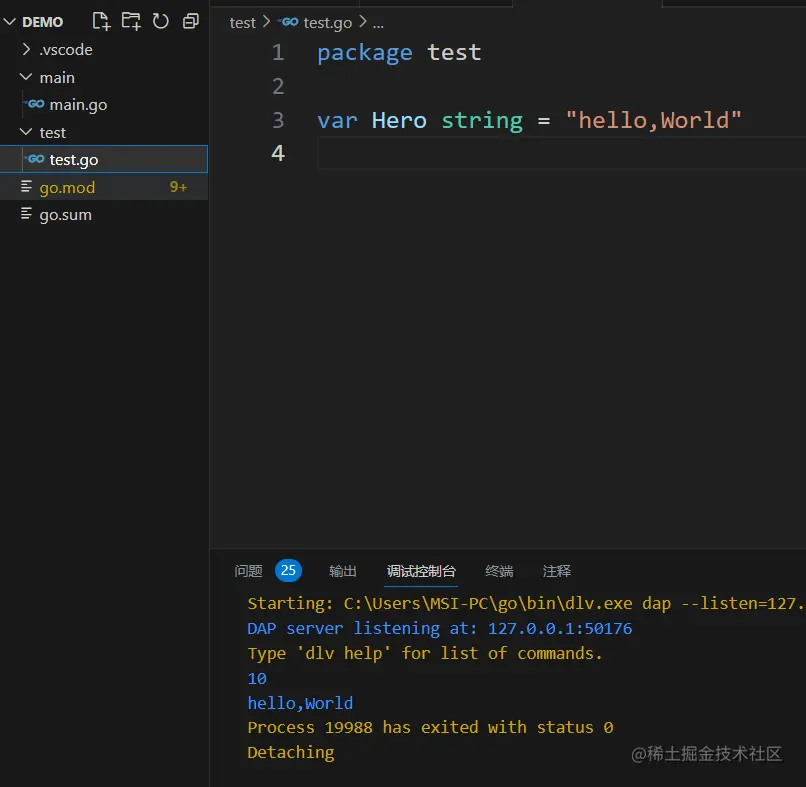Click 'Process 19988 has exited' console line
Screen dimensions: 806x787
click(430, 727)
